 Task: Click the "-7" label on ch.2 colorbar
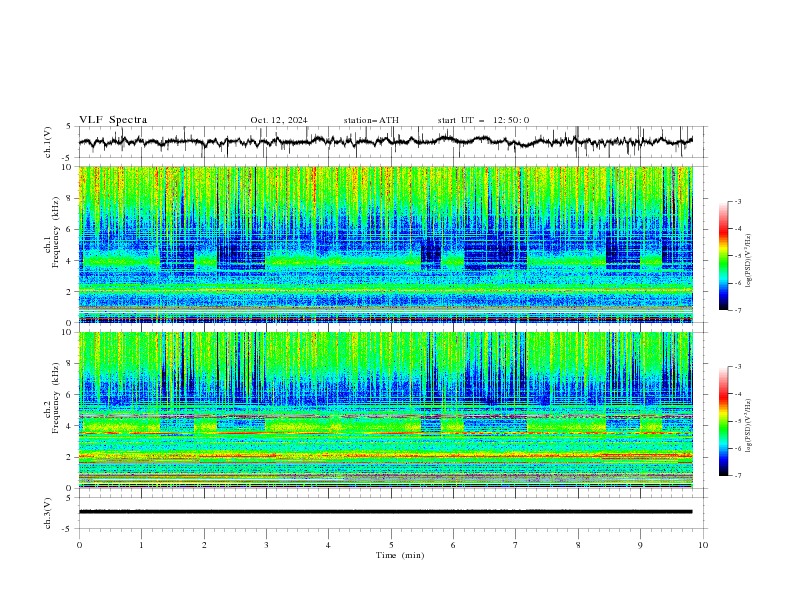(738, 476)
